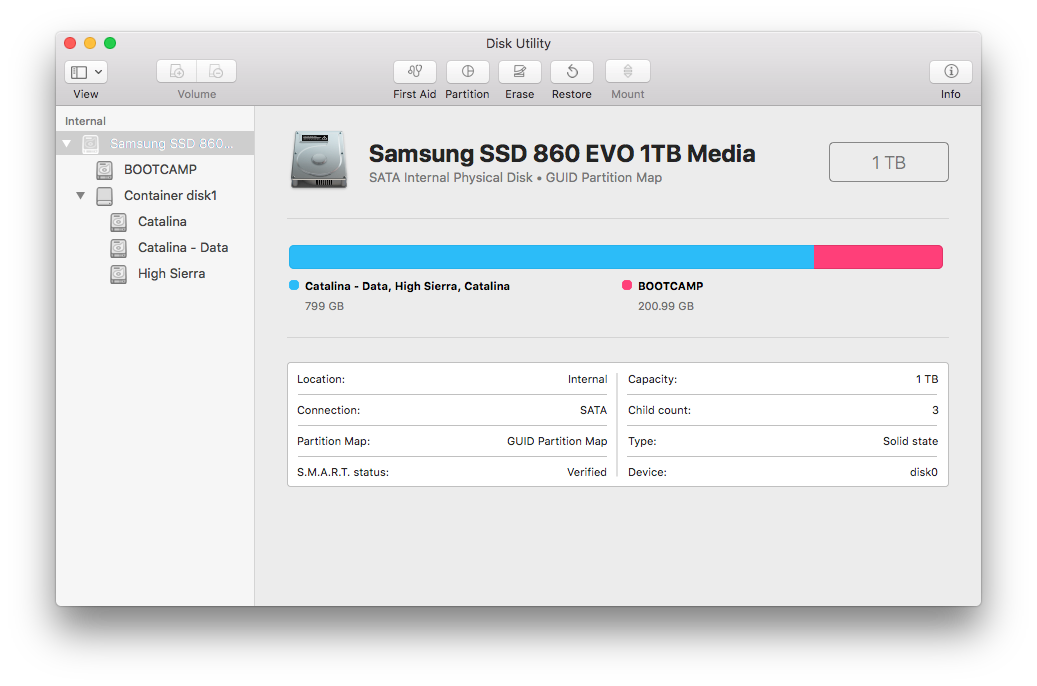Click the Connection: SATA value

coord(593,410)
